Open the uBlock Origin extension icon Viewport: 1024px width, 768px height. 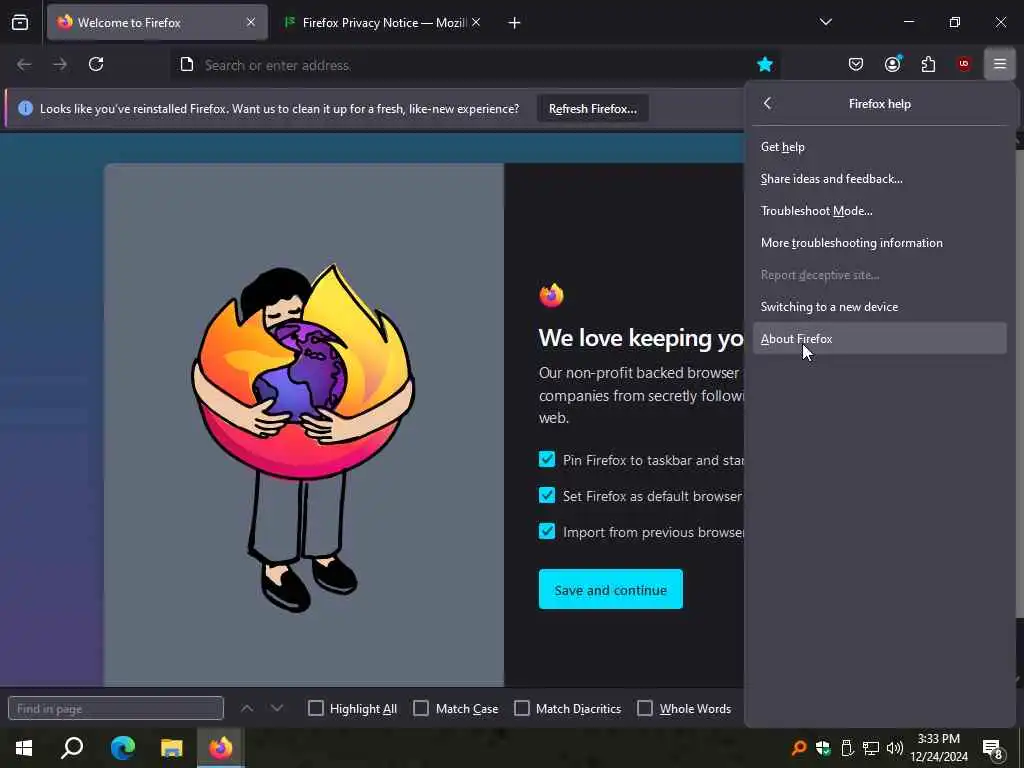pos(964,64)
